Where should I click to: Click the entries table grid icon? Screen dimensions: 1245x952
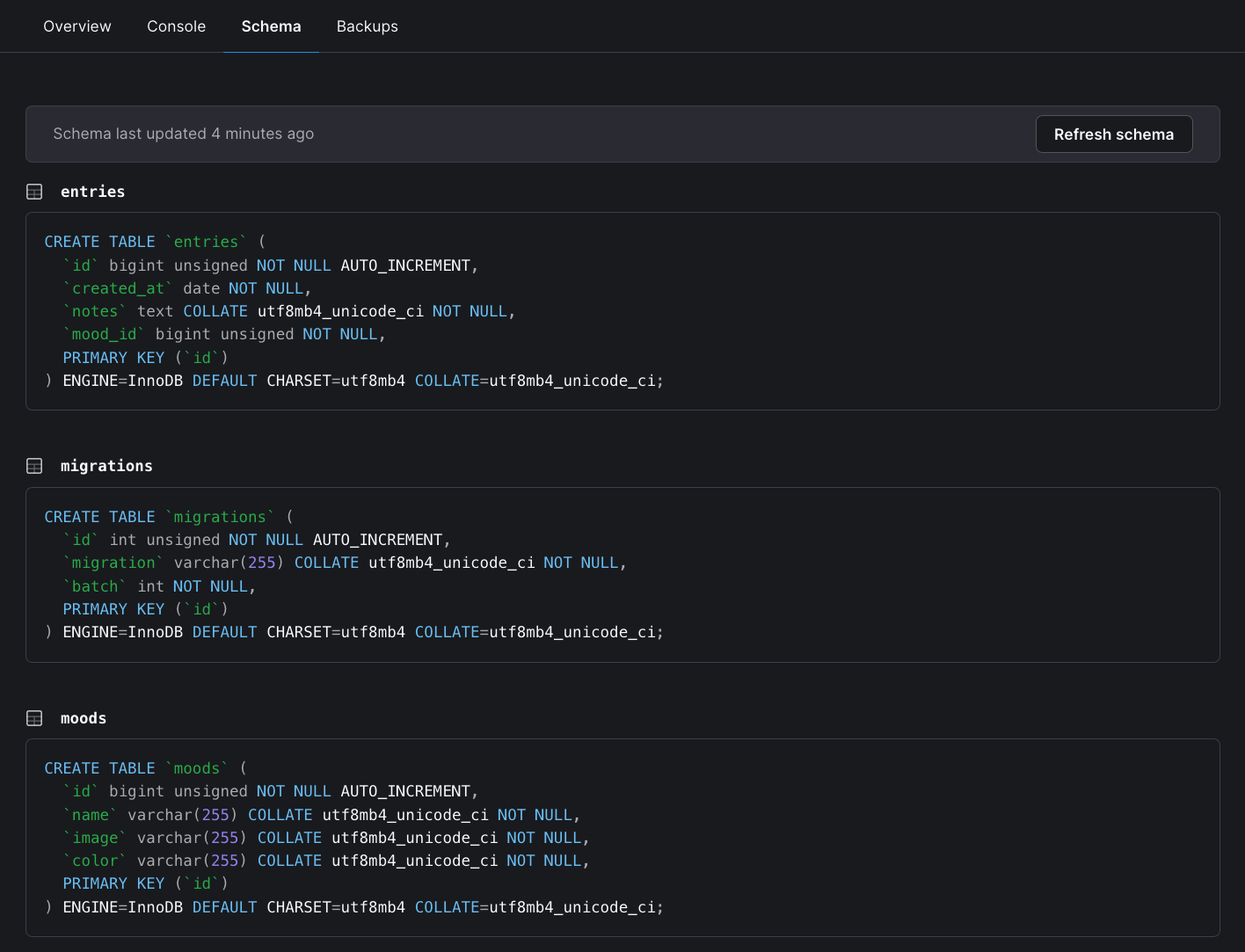pos(34,191)
